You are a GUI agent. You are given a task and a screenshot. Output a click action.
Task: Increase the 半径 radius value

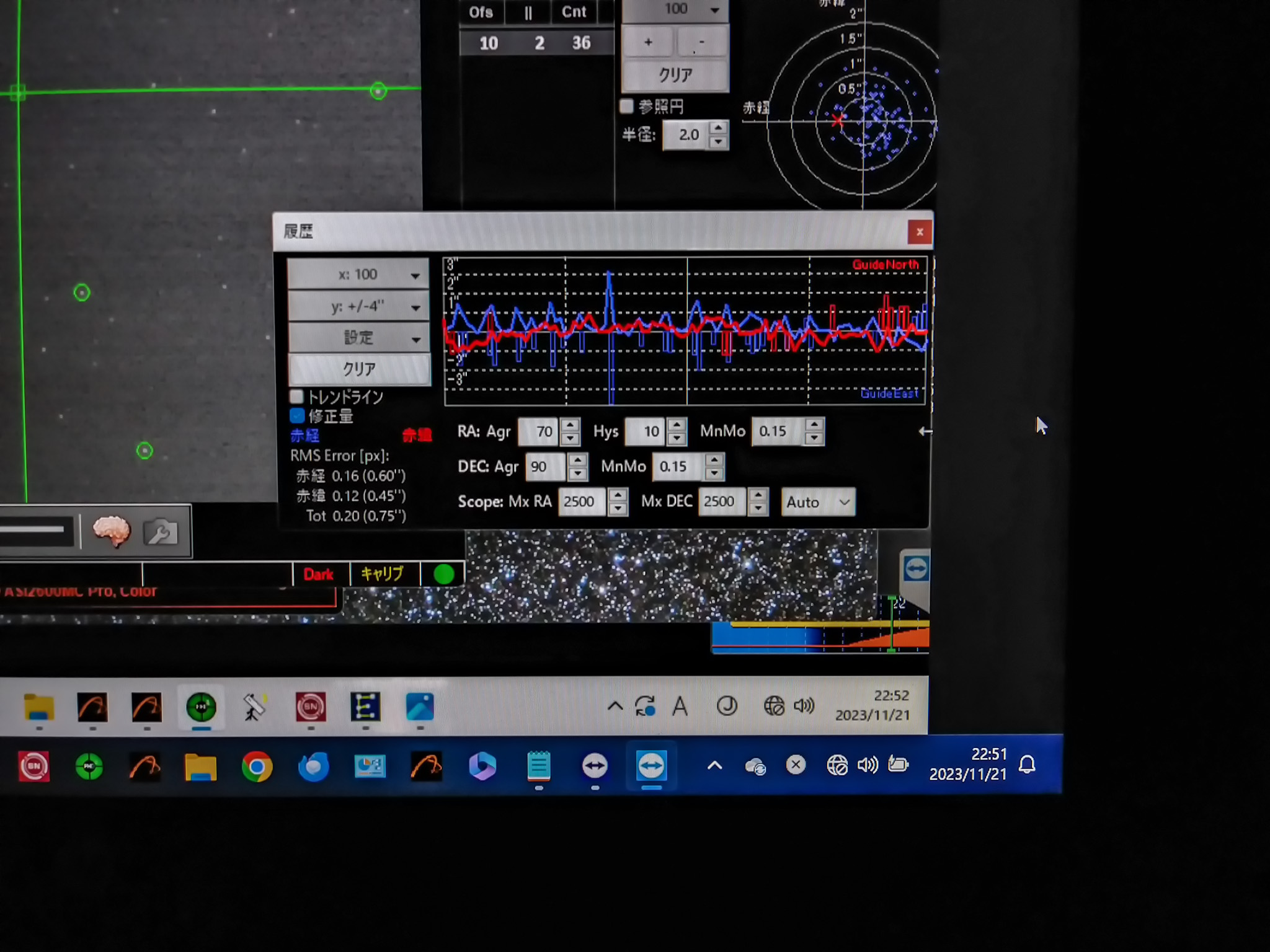[718, 128]
